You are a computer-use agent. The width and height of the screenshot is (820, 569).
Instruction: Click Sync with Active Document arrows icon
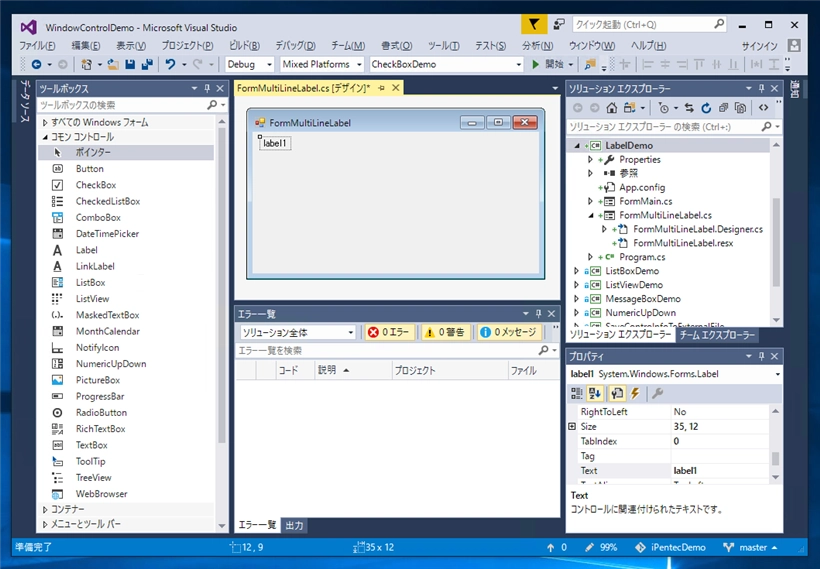[x=689, y=108]
